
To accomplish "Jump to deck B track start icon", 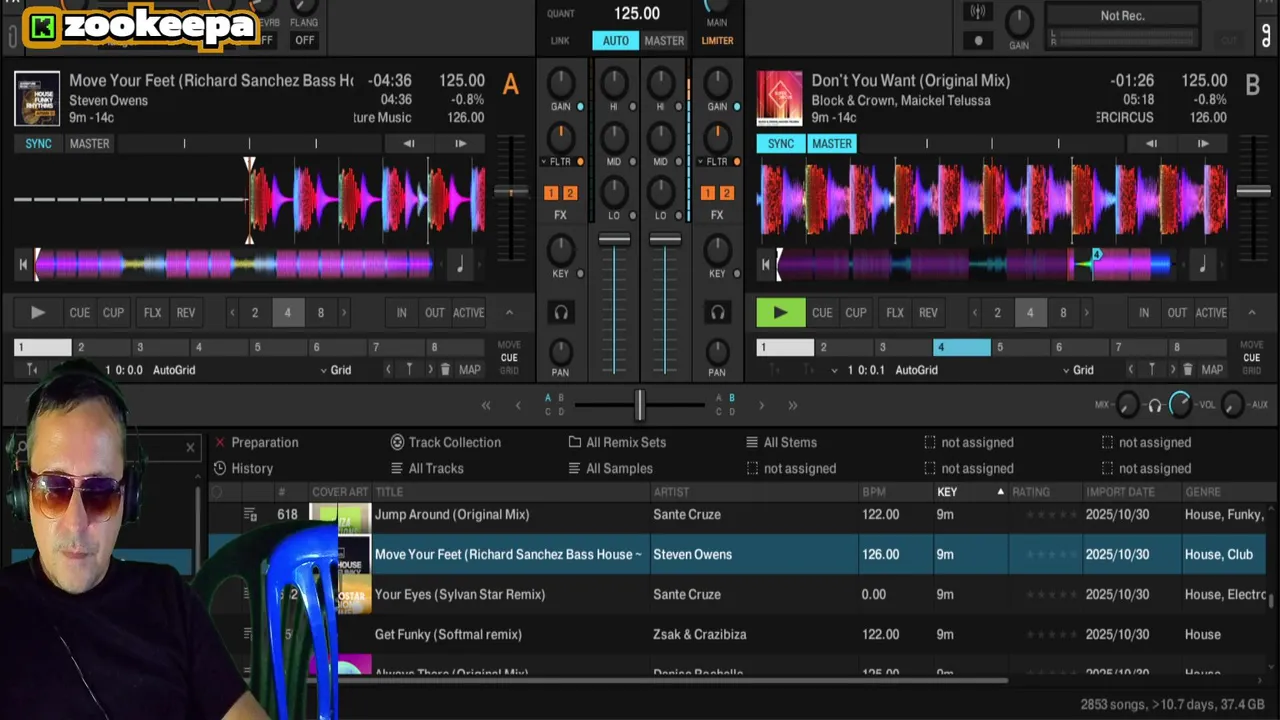I will point(766,265).
